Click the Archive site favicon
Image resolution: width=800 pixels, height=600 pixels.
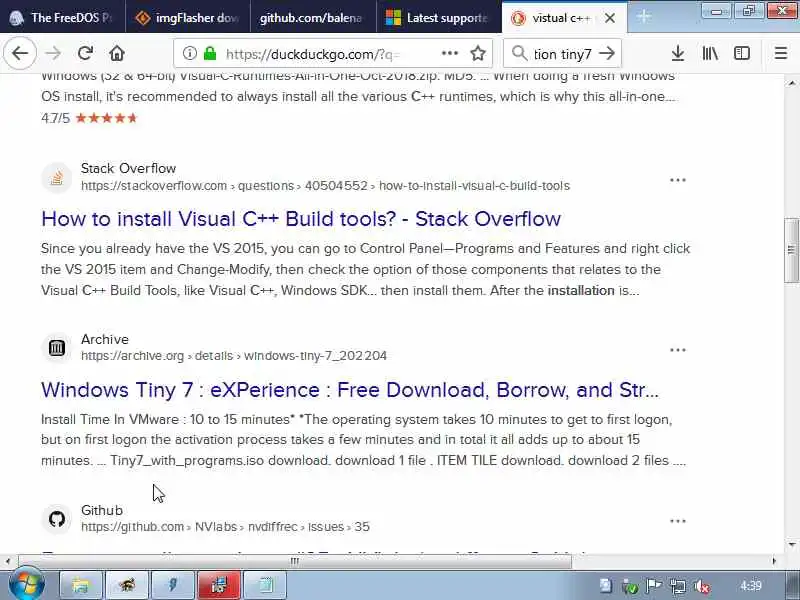click(x=57, y=348)
